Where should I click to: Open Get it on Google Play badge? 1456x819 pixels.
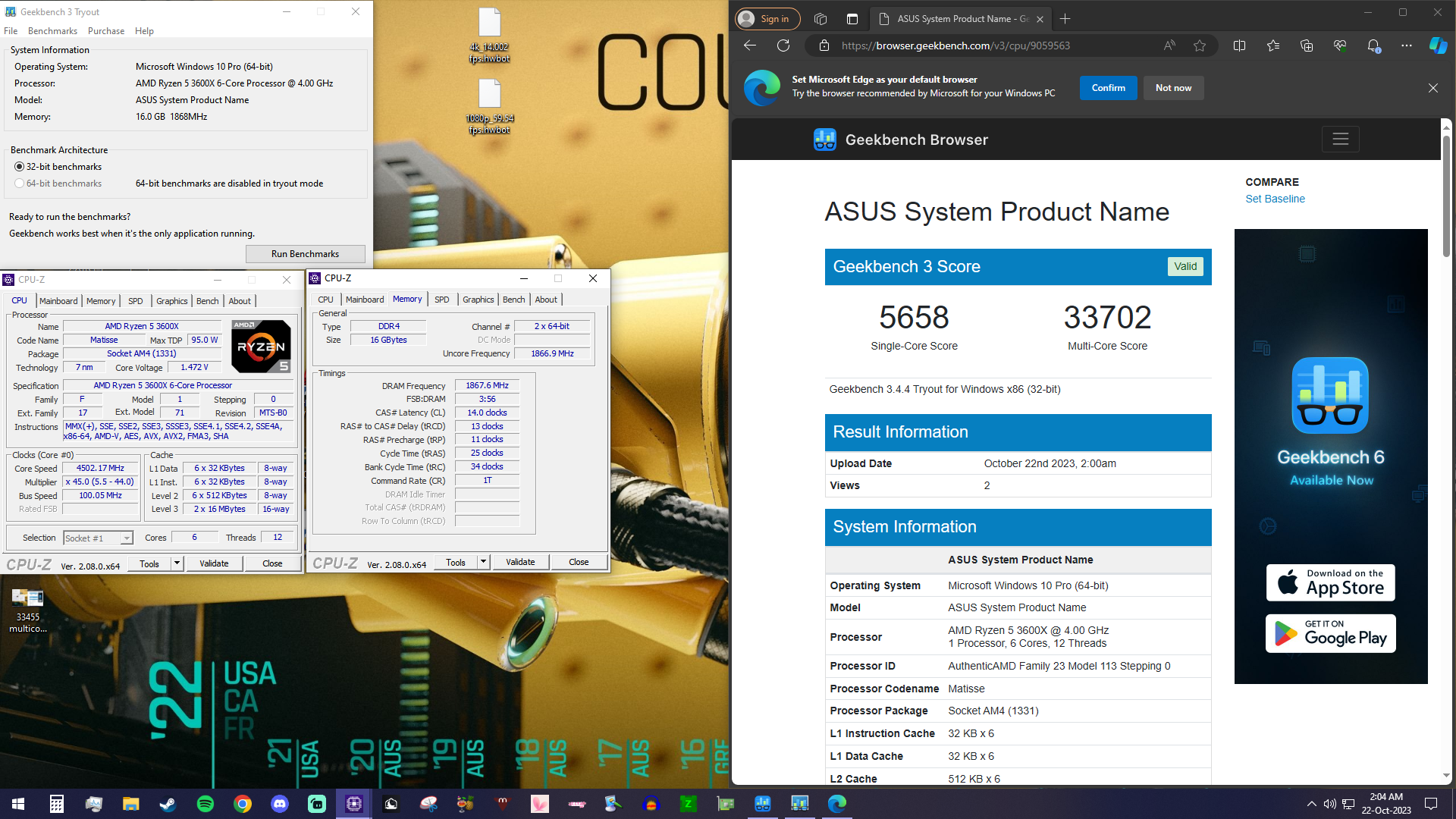(1331, 633)
